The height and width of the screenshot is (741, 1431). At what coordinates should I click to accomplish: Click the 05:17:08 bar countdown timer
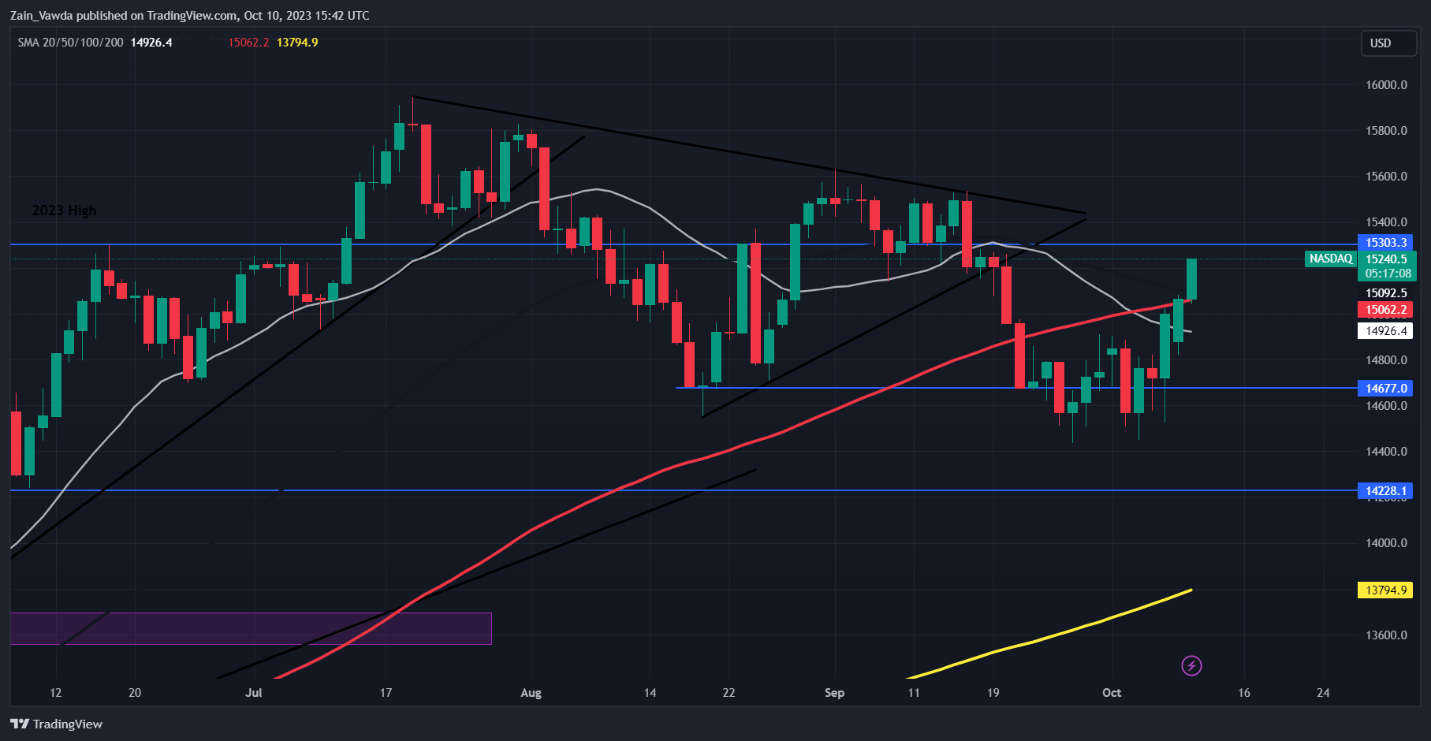click(1388, 272)
